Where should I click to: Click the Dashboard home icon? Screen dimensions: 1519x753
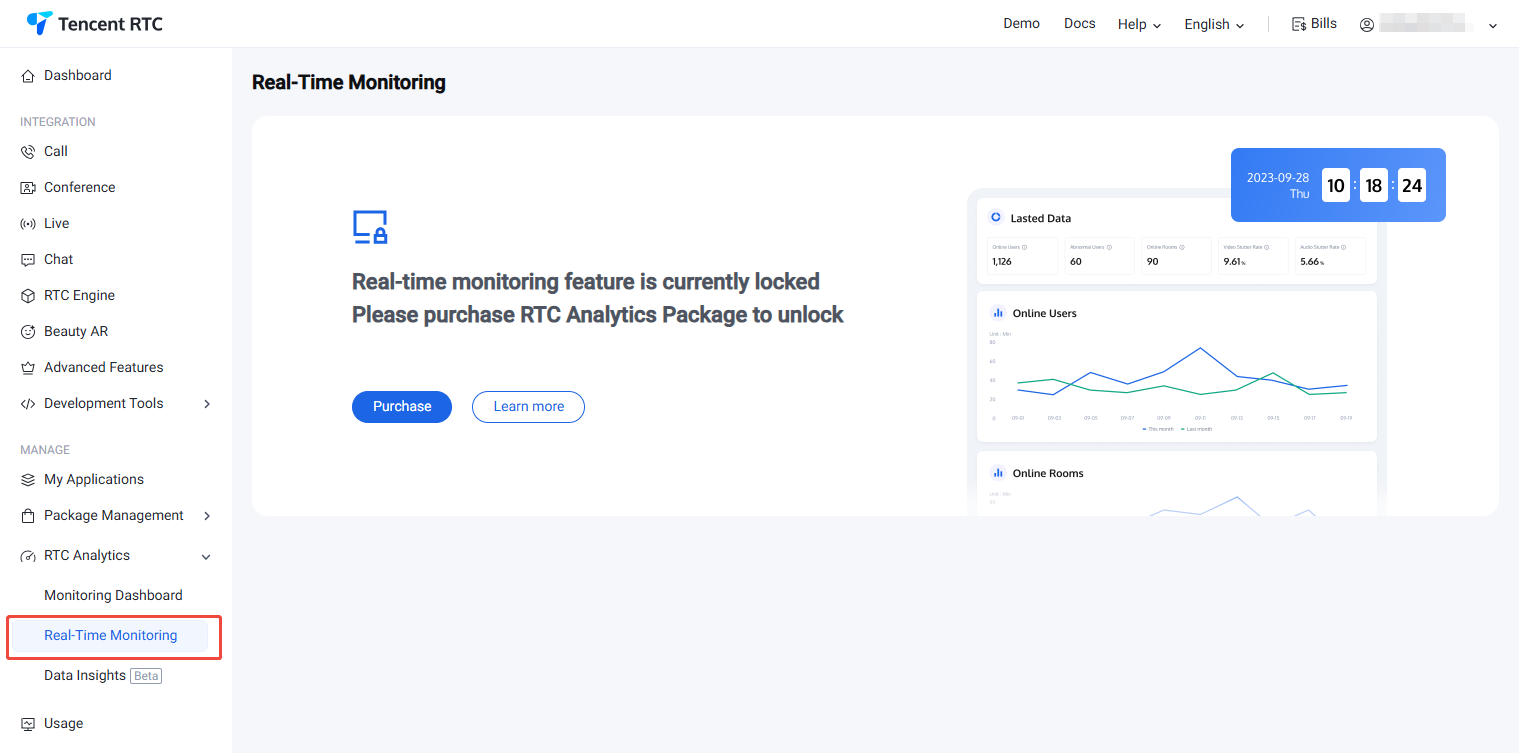pos(28,76)
